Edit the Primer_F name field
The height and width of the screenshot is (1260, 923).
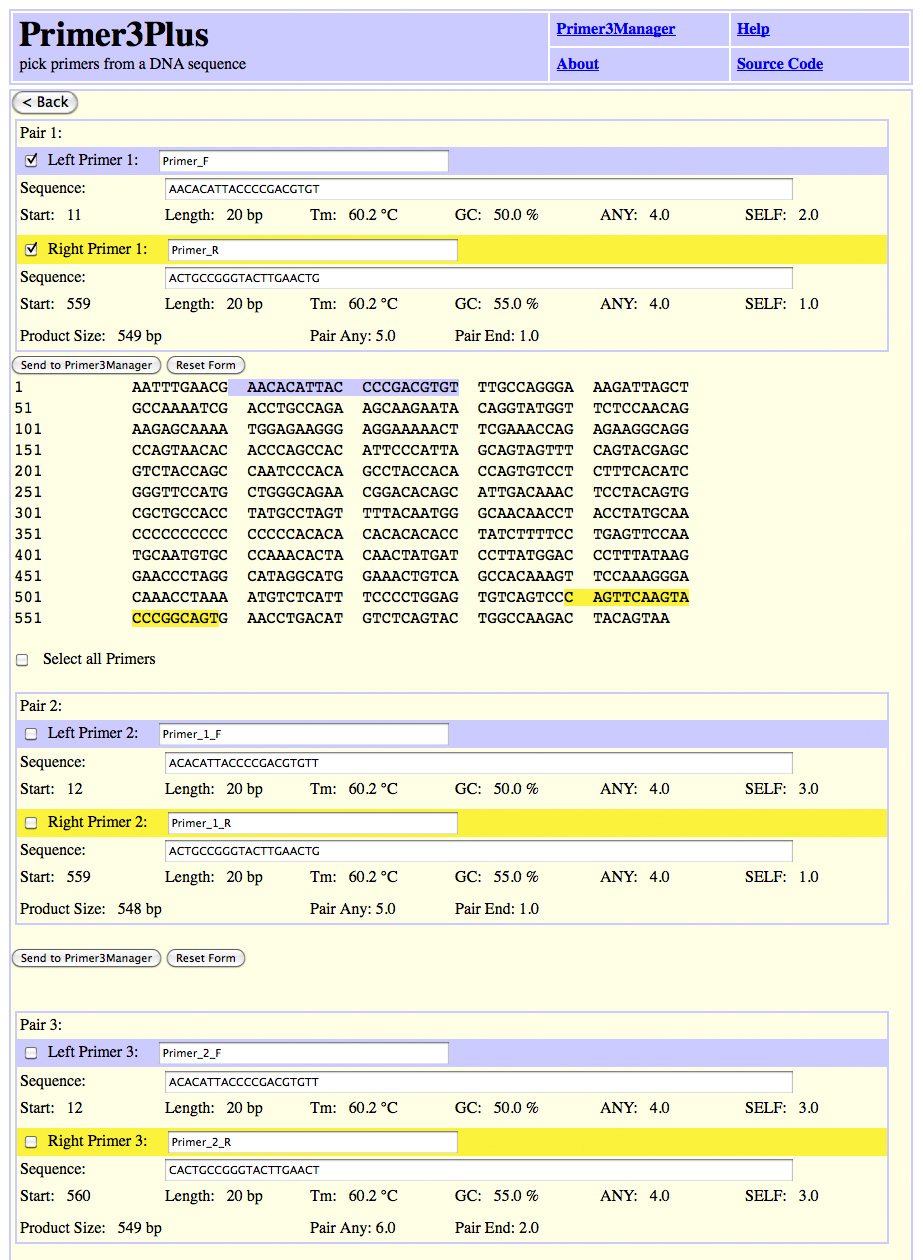tap(303, 160)
